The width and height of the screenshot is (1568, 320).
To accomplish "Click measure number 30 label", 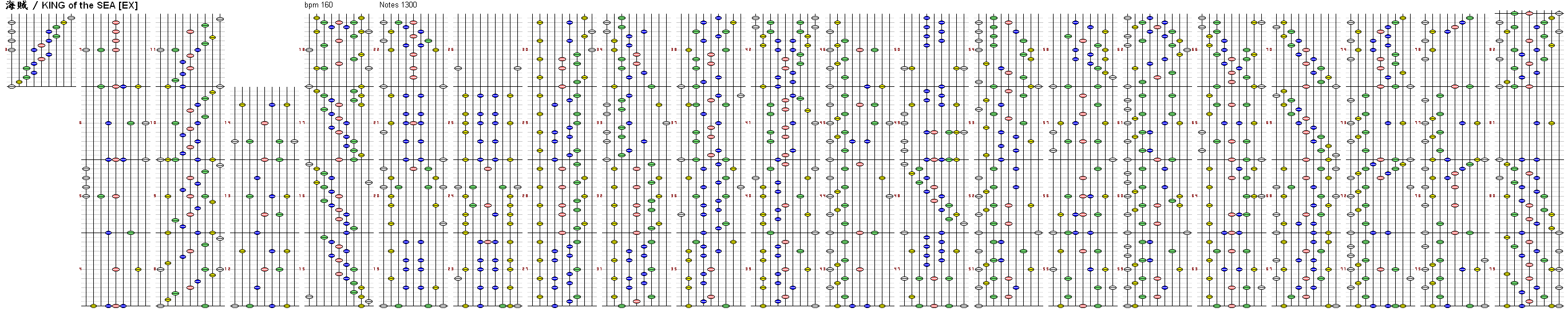I will pos(525,50).
